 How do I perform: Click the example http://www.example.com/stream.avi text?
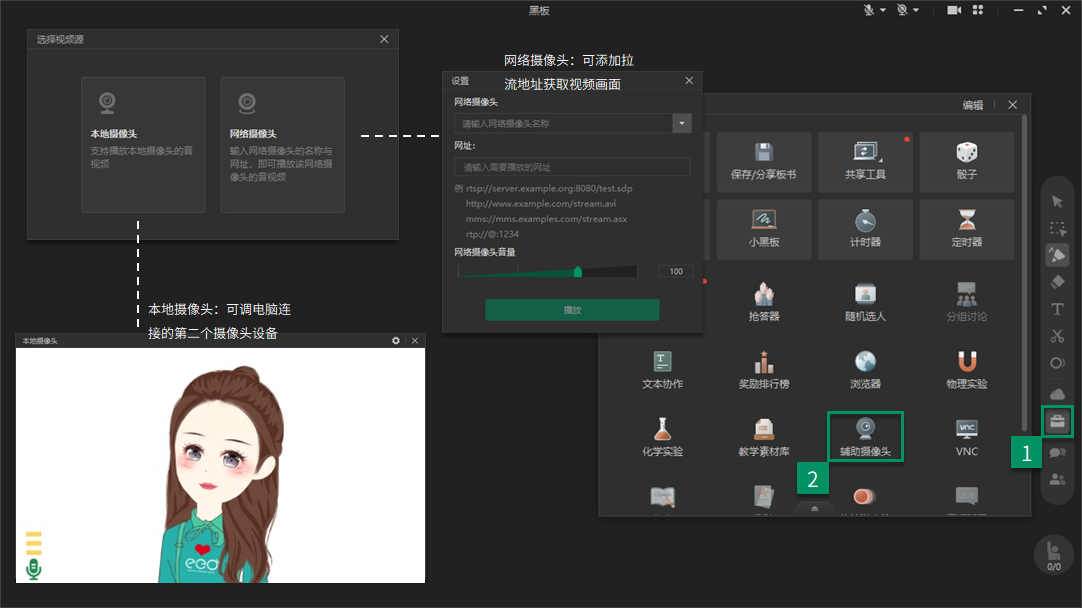coord(541,204)
